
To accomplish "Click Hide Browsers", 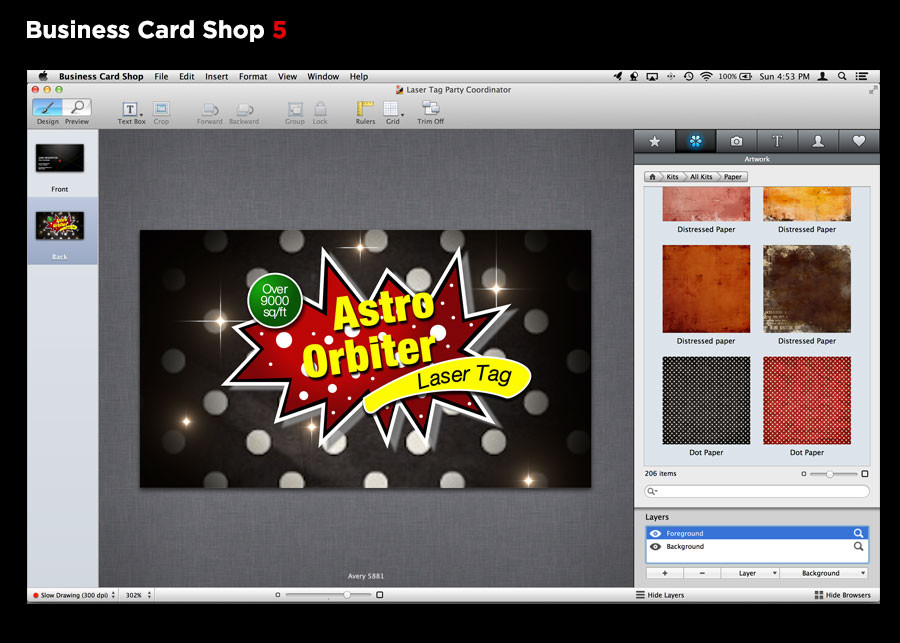I will 843,595.
